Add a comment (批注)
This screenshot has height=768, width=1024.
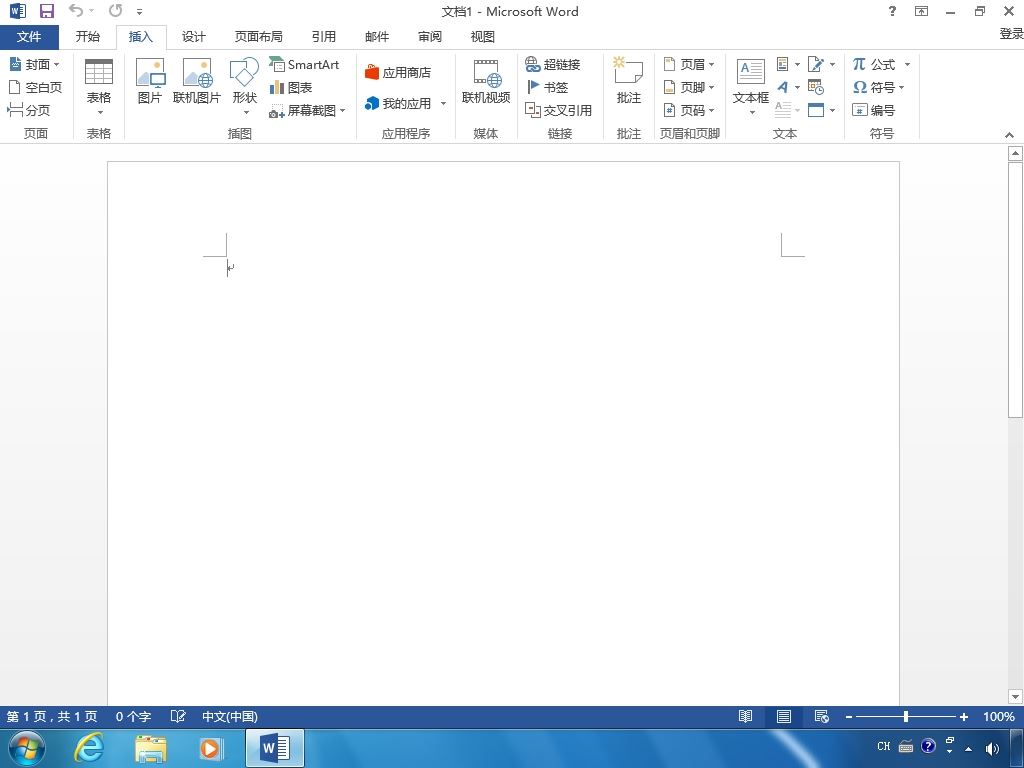(x=628, y=80)
